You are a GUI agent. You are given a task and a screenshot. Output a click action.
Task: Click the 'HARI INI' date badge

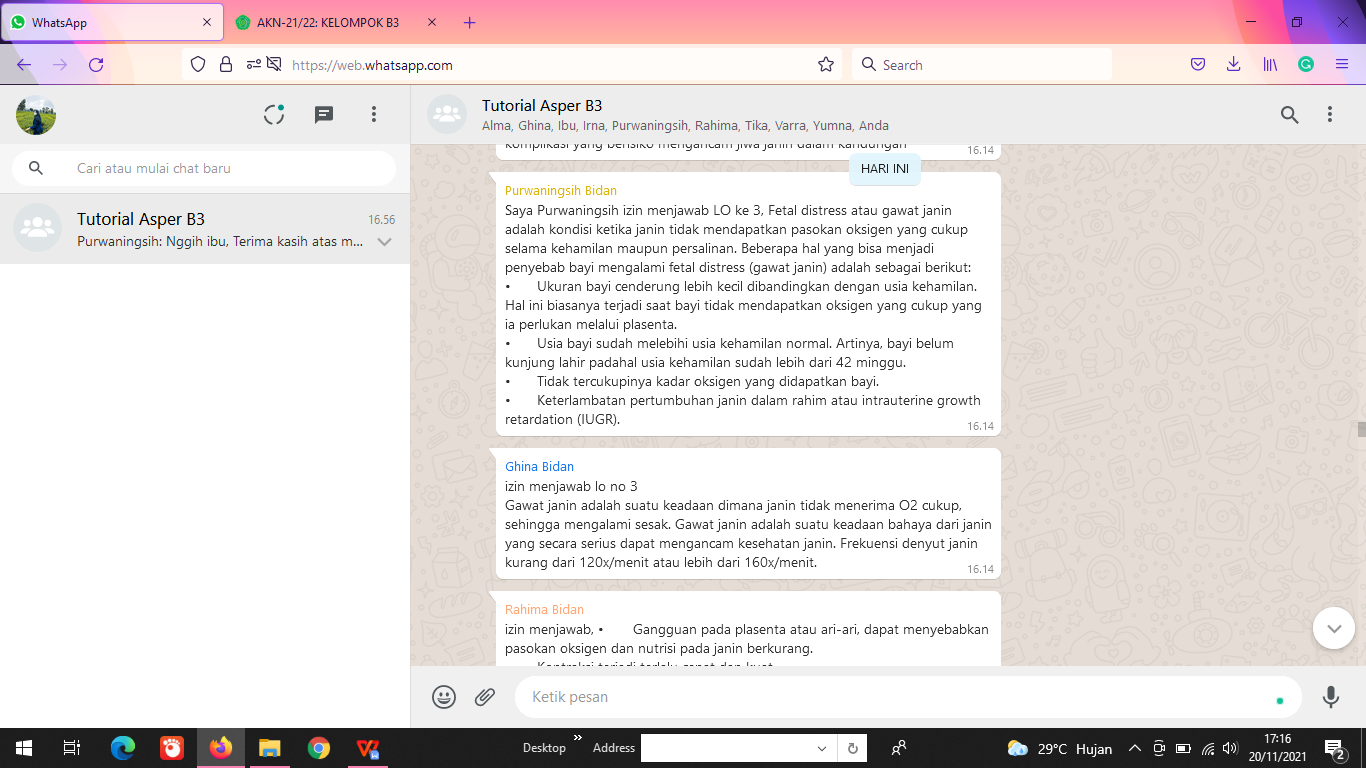tap(885, 169)
